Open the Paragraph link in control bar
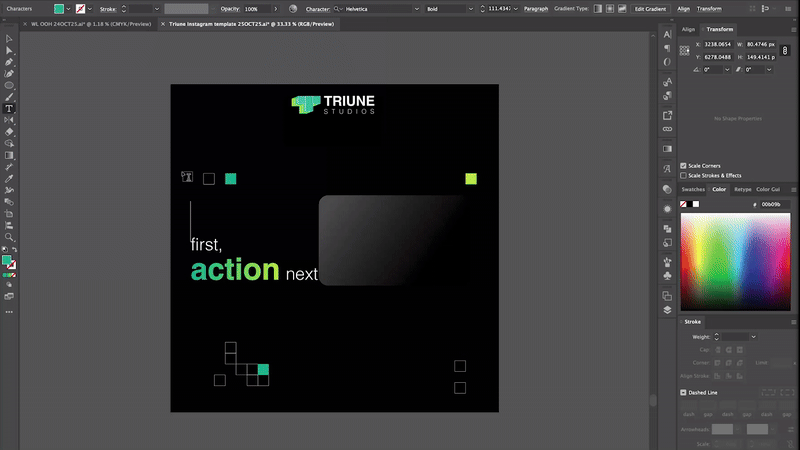Viewport: 800px width, 450px height. click(536, 9)
